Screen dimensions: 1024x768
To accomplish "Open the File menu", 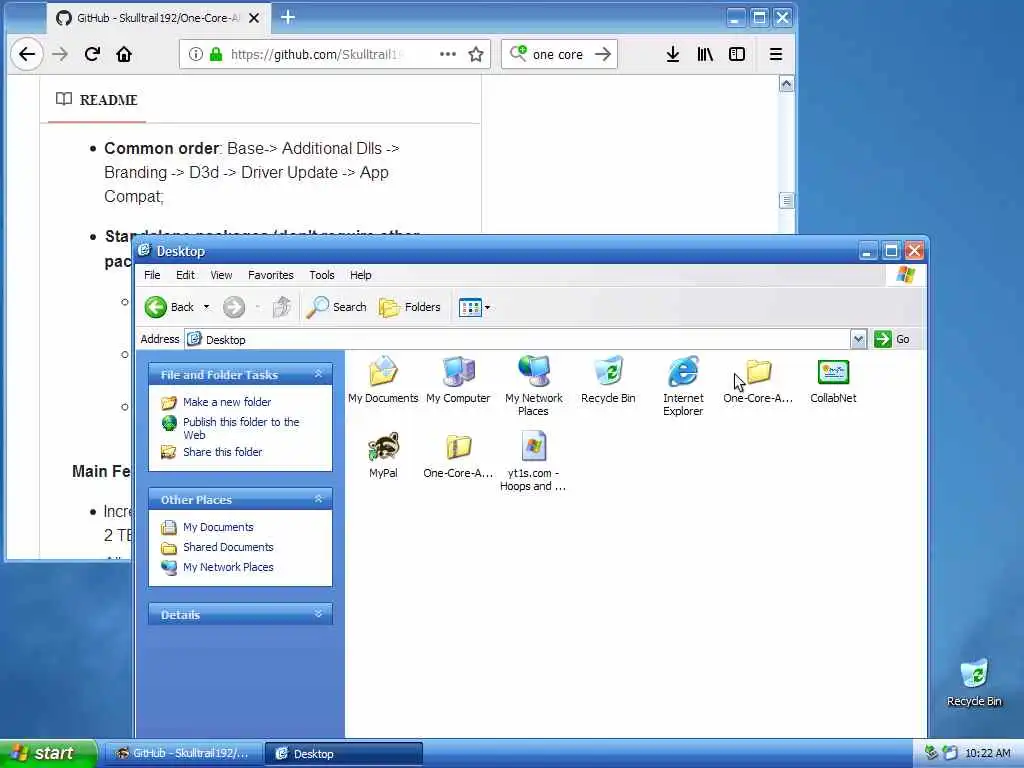I will click(x=152, y=275).
